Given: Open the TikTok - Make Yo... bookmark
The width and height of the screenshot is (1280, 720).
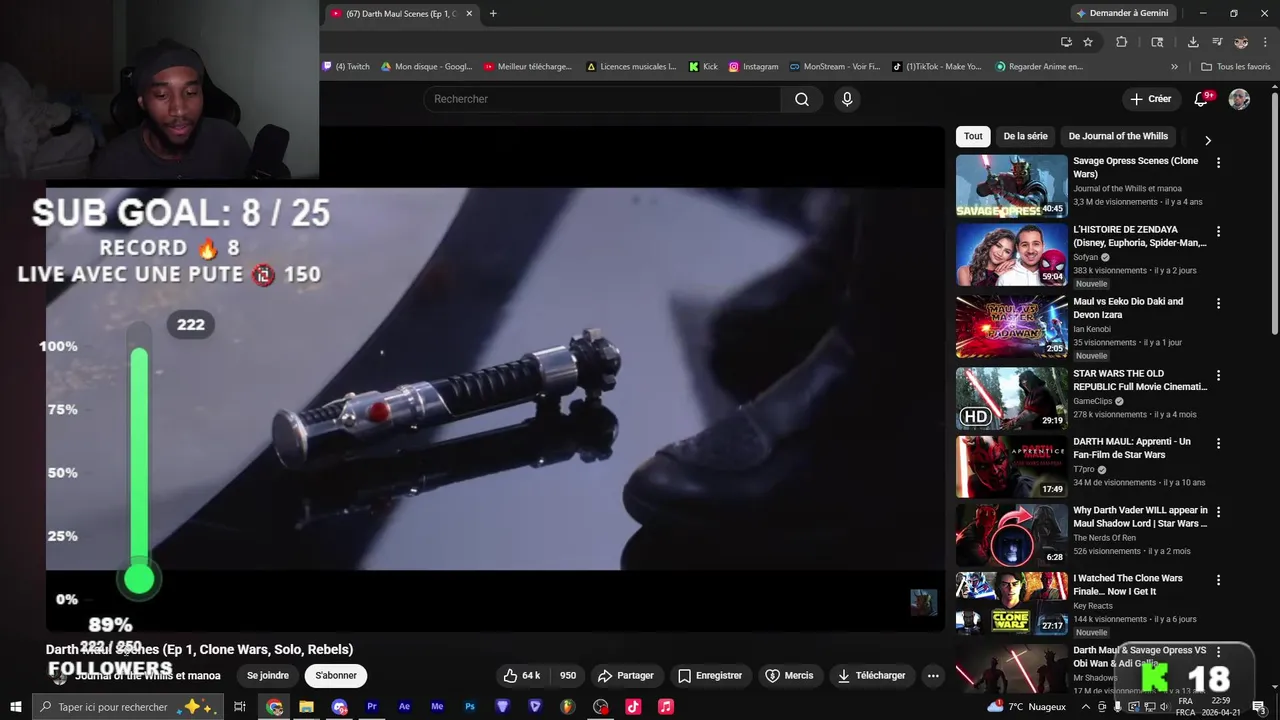Looking at the screenshot, I should coord(937,67).
